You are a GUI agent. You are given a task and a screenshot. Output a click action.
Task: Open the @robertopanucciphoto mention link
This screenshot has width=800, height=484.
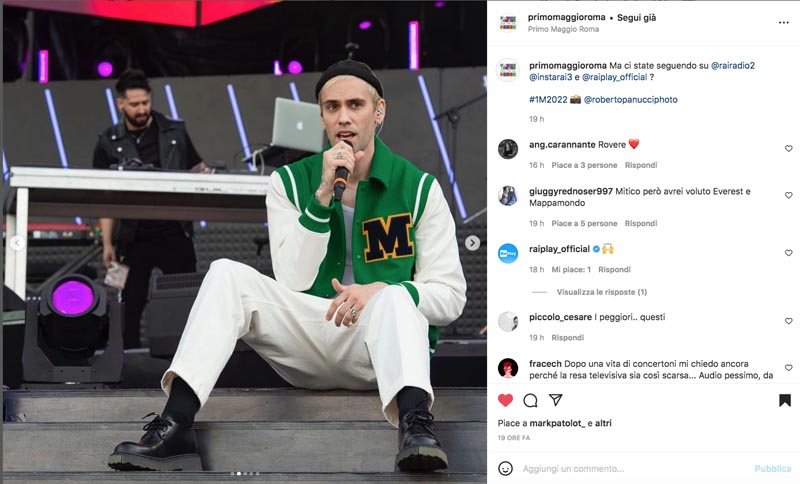point(631,99)
